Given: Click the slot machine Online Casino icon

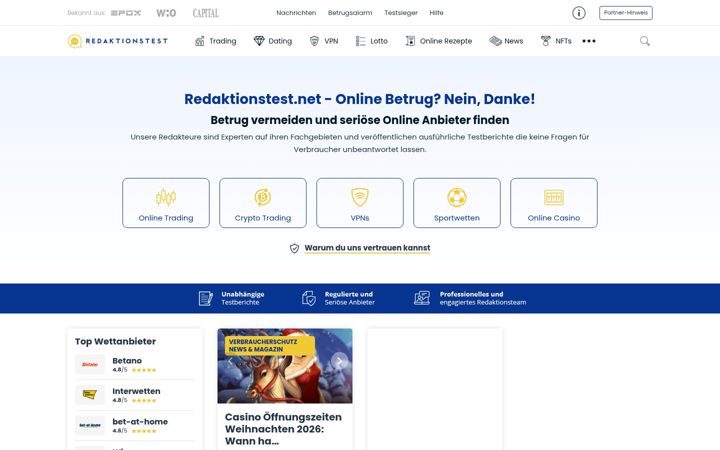Looking at the screenshot, I should coord(554,197).
